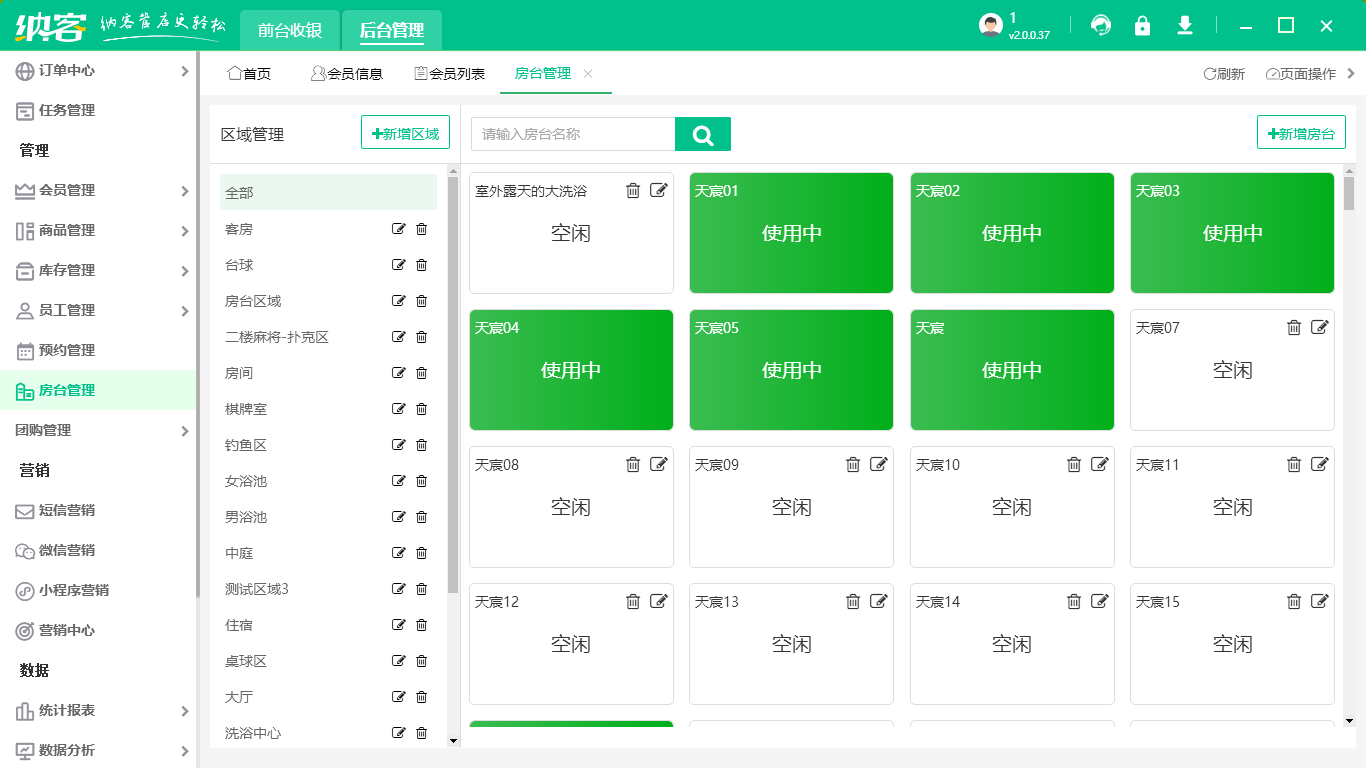Expand the 统计报表 sidebar menu
The height and width of the screenshot is (768, 1366).
[x=184, y=711]
